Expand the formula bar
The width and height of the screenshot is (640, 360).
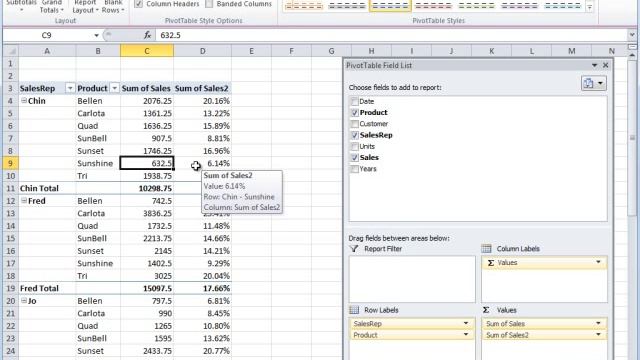click(632, 35)
